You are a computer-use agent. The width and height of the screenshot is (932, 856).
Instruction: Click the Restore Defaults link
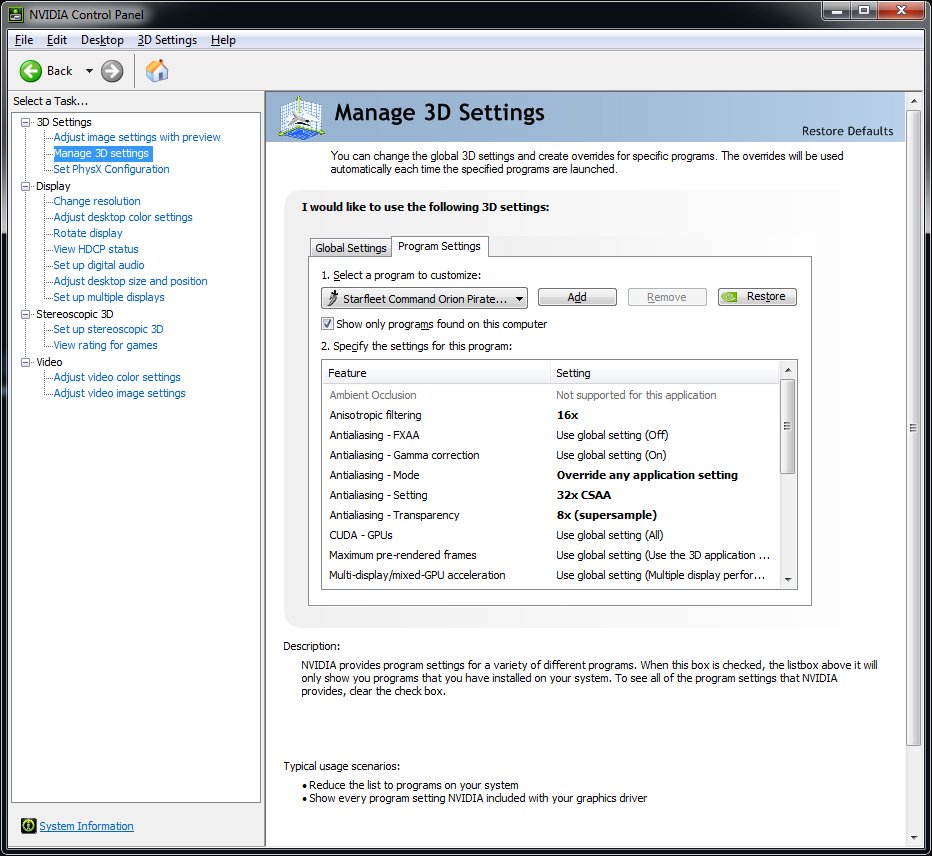click(847, 131)
